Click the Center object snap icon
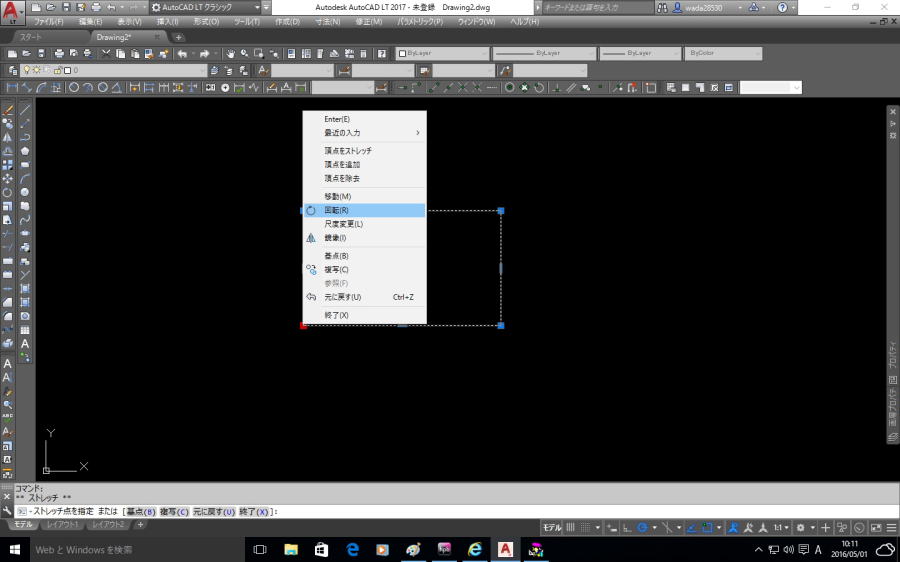The width and height of the screenshot is (900, 562). [x=509, y=87]
